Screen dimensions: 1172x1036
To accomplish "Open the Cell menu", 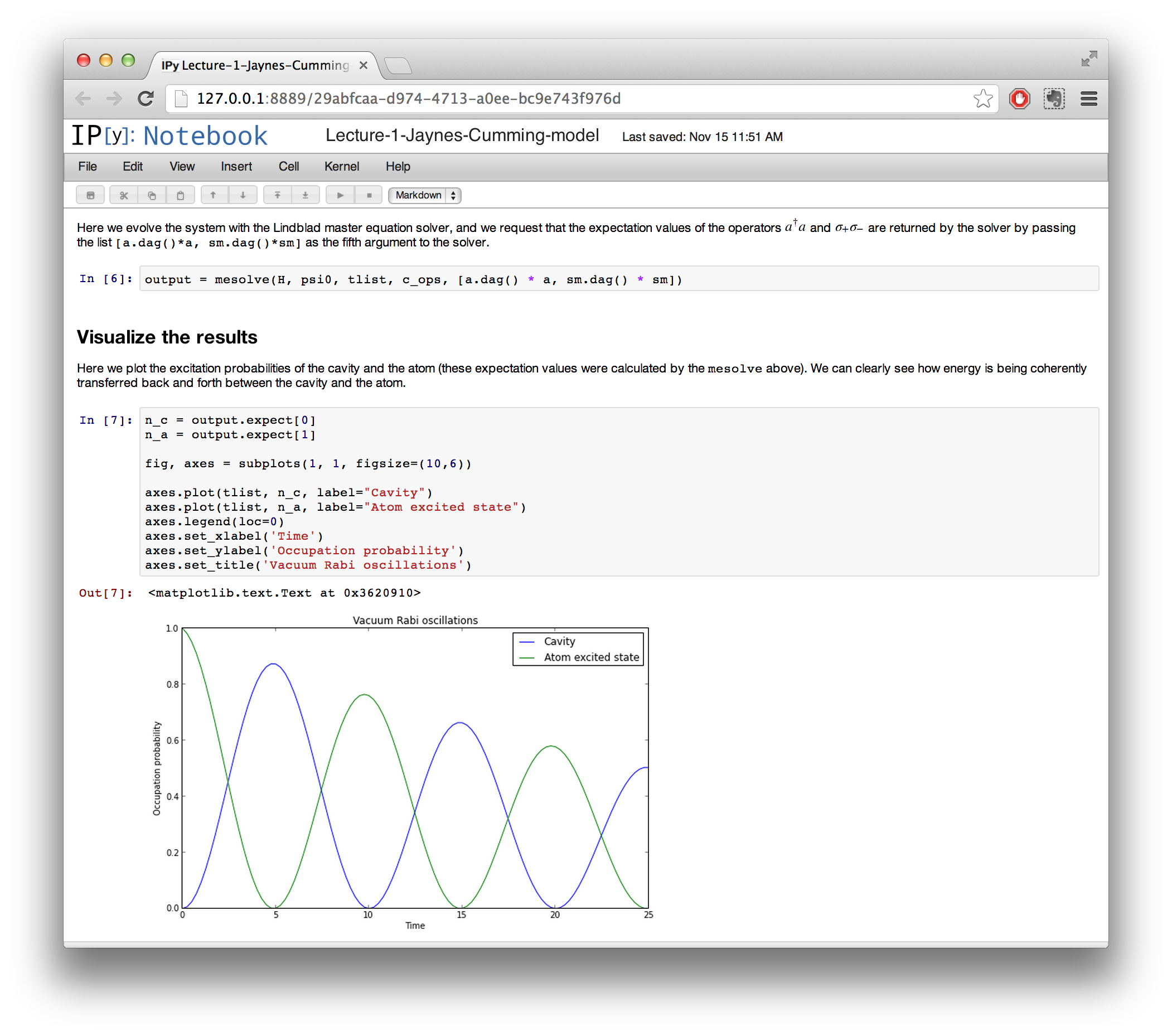I will (288, 166).
